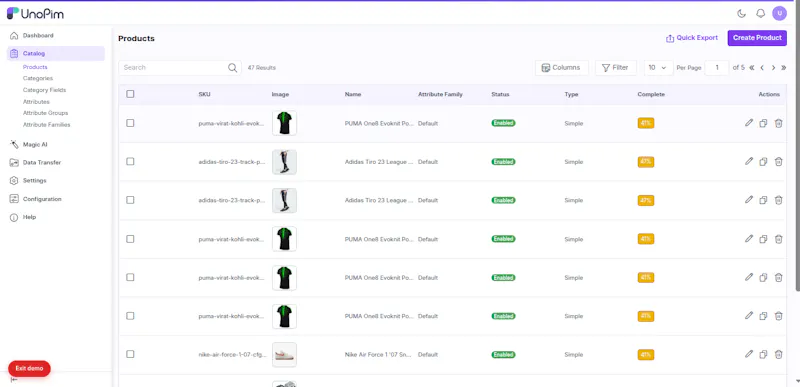Tick checkbox of lower Adidas Tiro row
Image resolution: width=800 pixels, height=387 pixels.
(x=130, y=200)
